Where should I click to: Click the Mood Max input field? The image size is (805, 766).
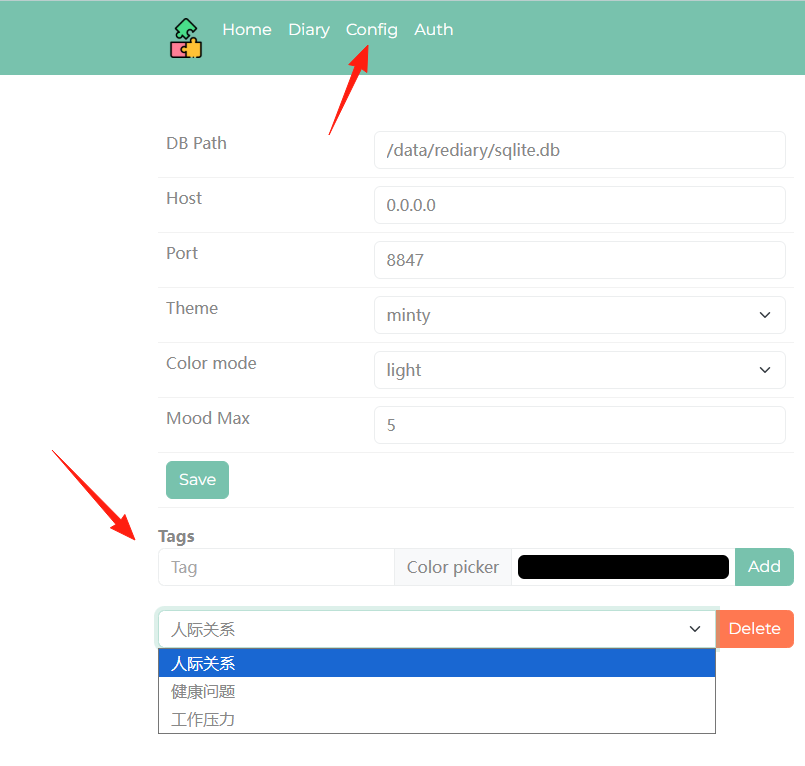(x=580, y=425)
